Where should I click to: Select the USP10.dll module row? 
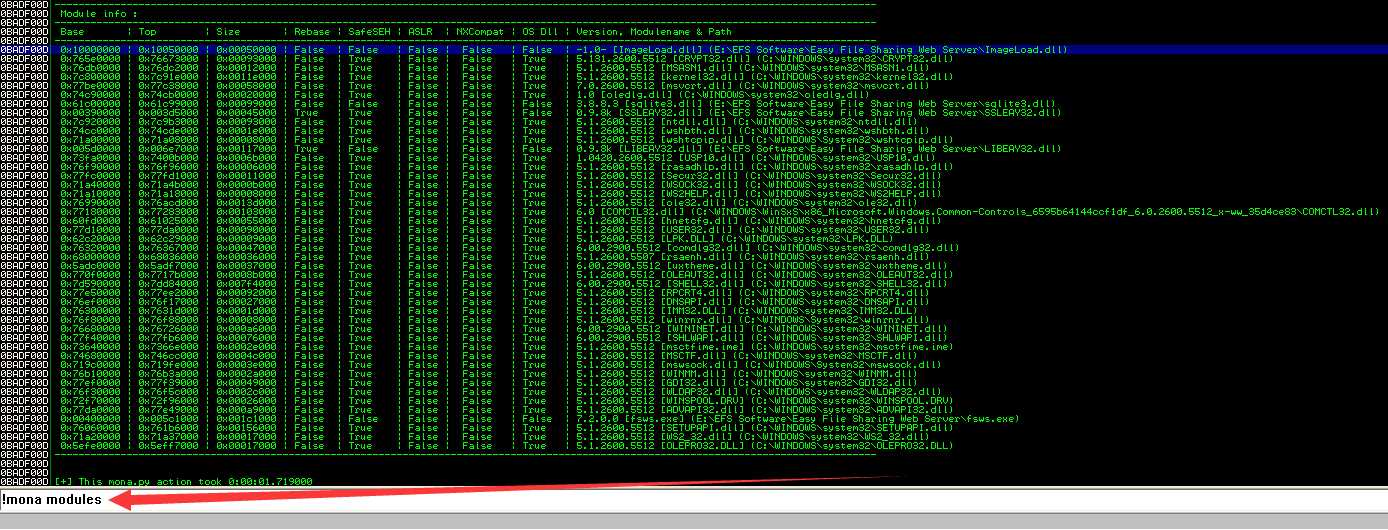pos(694,157)
